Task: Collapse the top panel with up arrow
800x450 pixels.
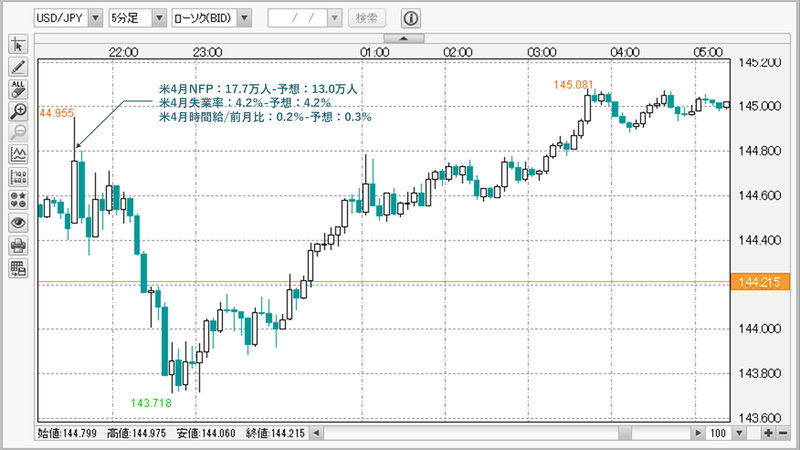Action: (404, 38)
